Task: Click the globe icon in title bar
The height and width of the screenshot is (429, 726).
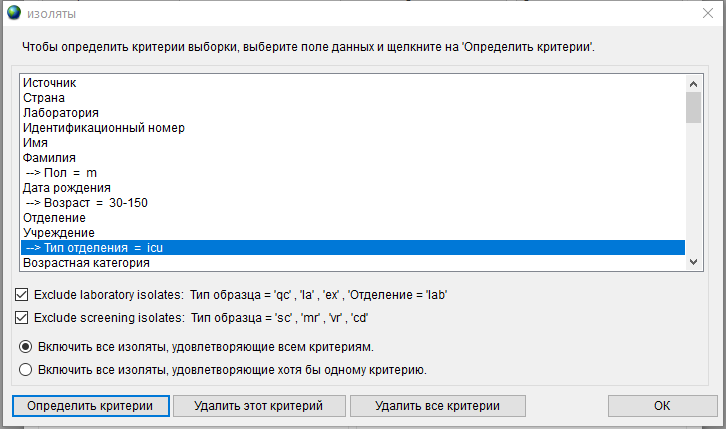Action: [x=14, y=13]
